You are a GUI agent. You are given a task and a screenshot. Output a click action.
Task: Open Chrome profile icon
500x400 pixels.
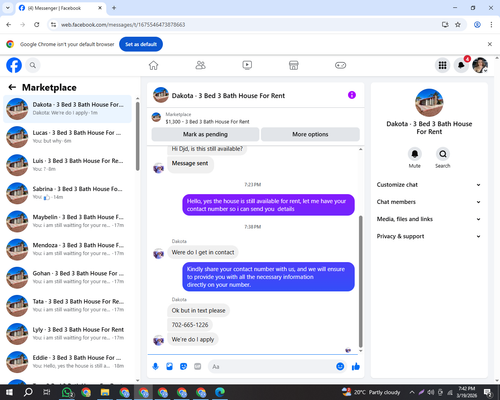click(477, 25)
